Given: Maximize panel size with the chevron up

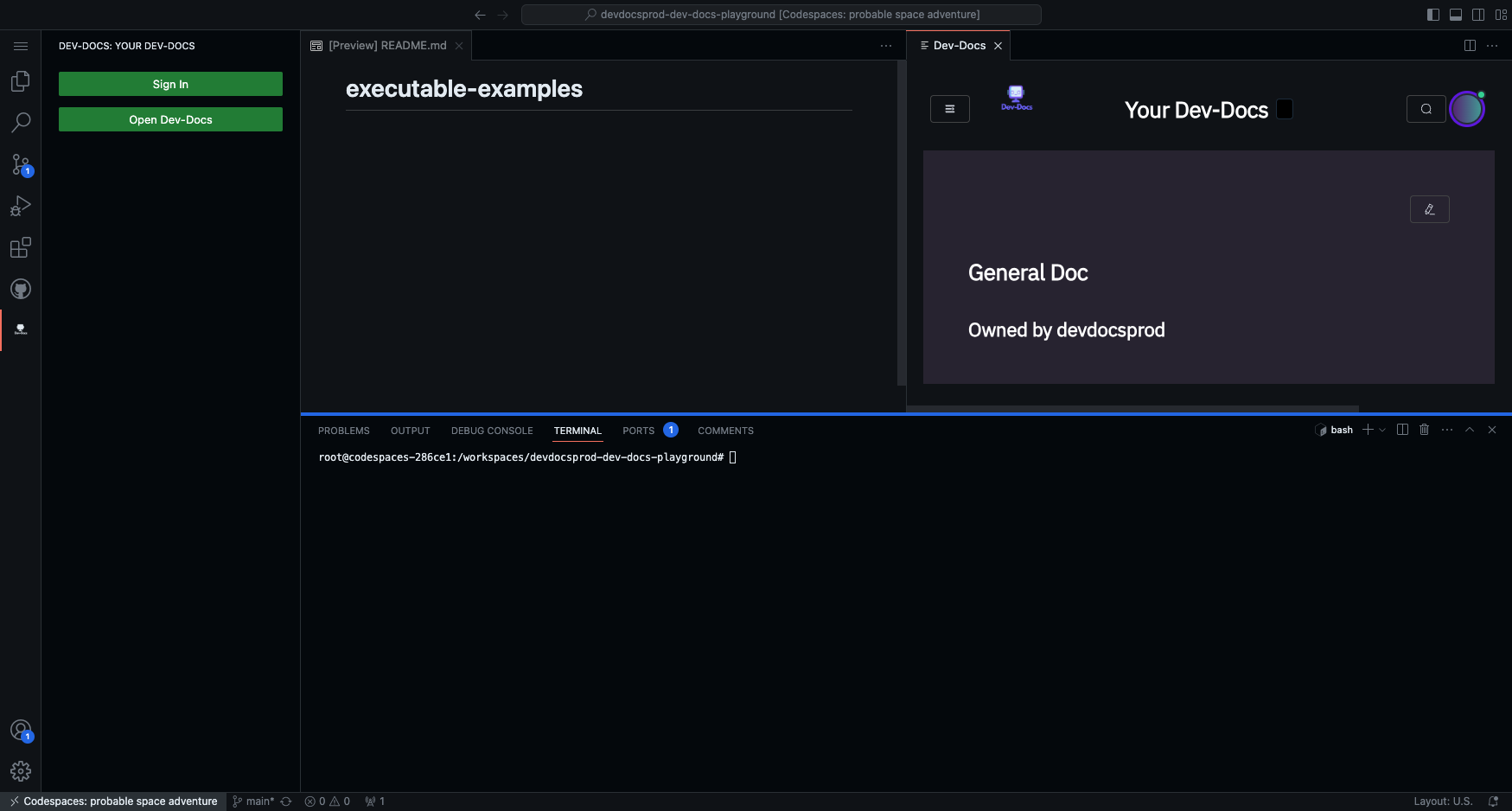Looking at the screenshot, I should 1470,430.
